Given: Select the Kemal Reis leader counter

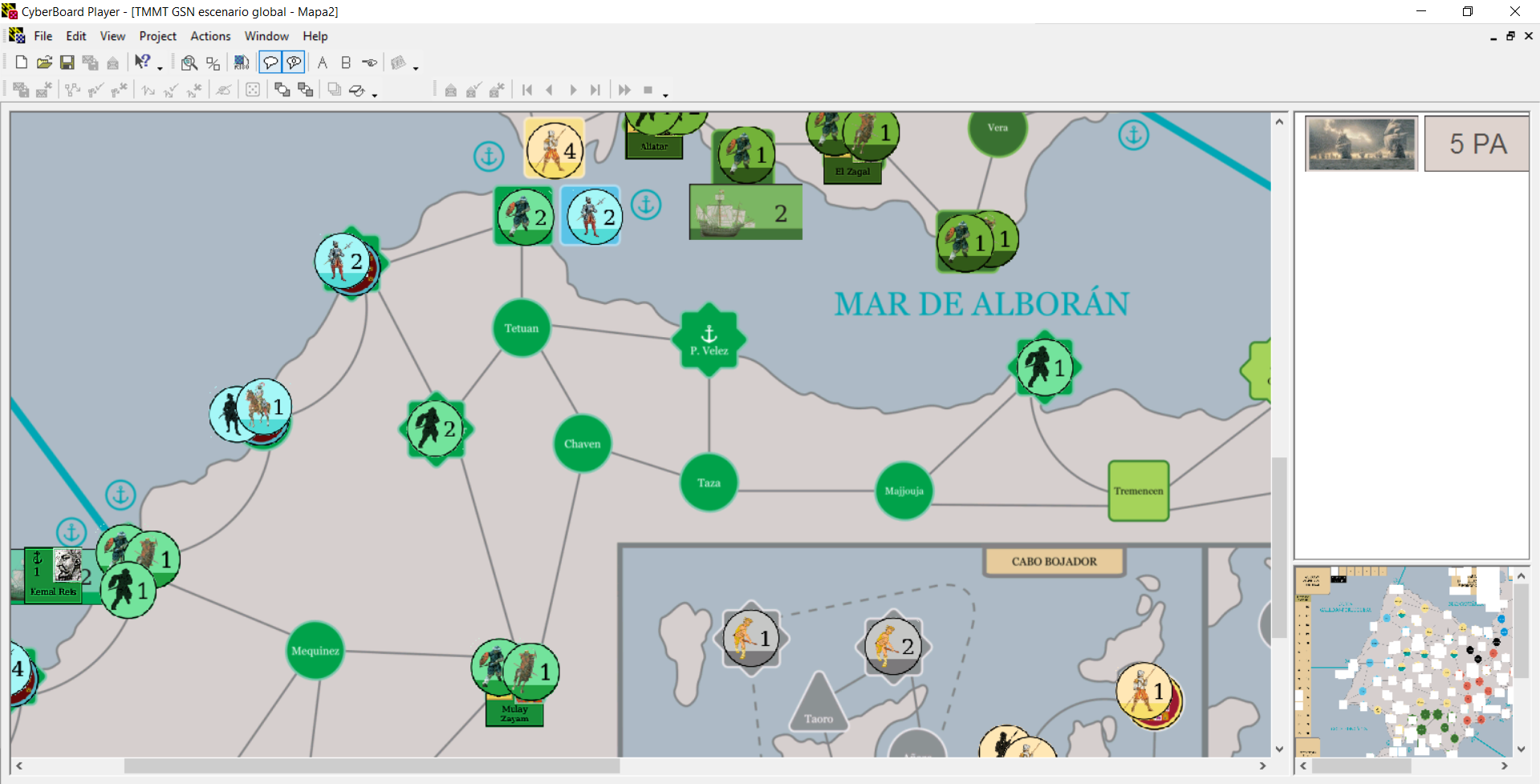Looking at the screenshot, I should pos(54,575).
